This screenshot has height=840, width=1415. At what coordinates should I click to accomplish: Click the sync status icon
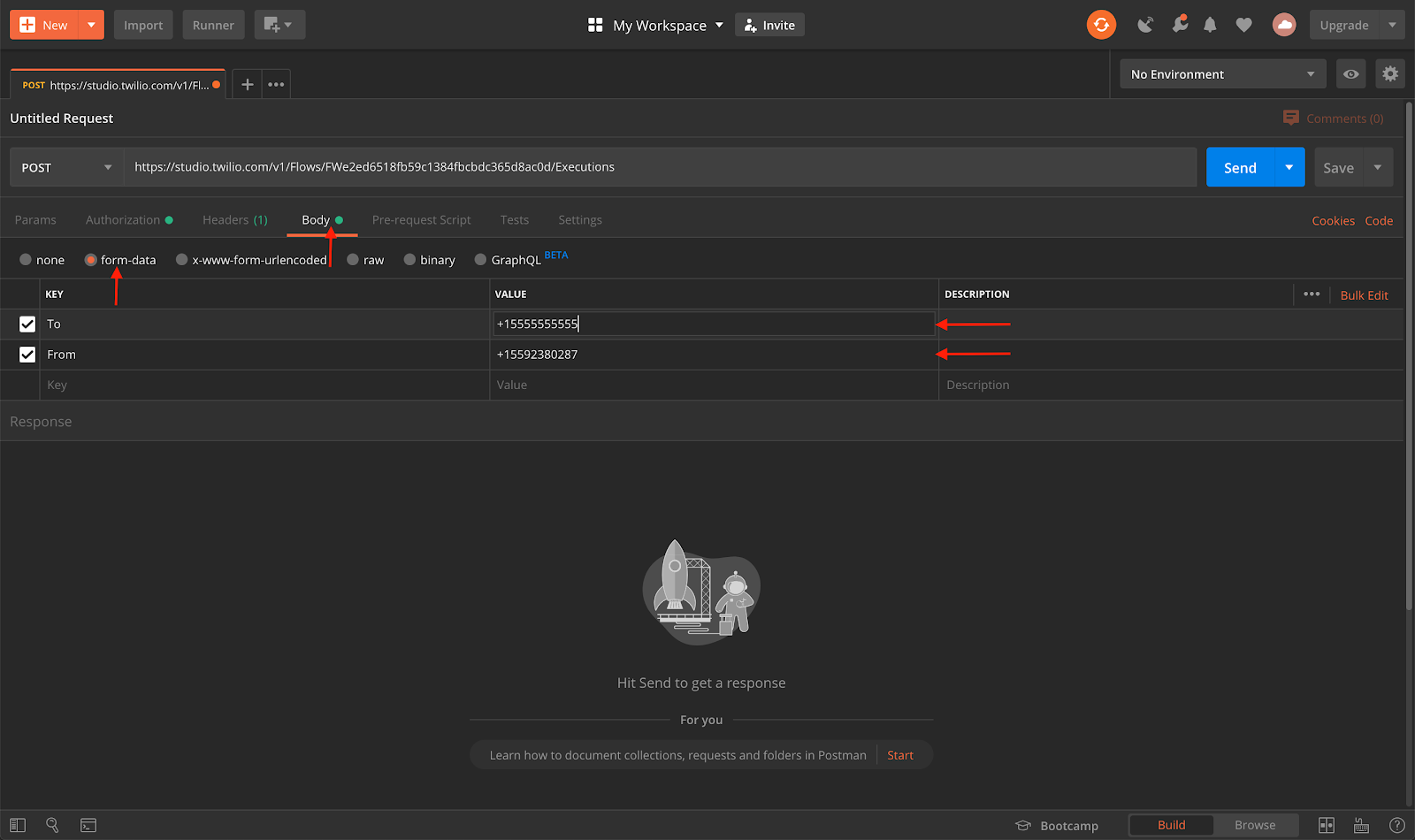tap(1101, 25)
